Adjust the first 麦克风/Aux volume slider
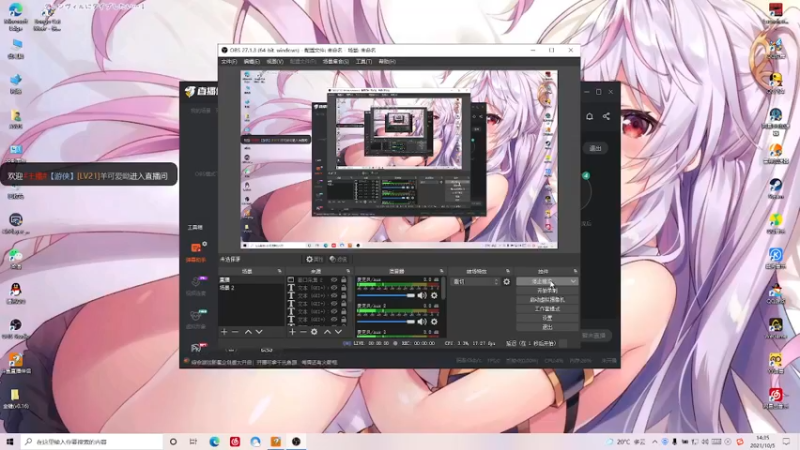 point(386,295)
